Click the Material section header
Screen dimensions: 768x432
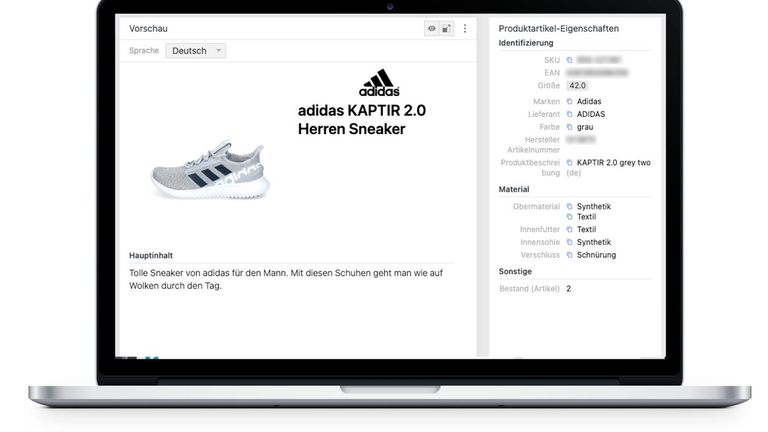coord(514,189)
